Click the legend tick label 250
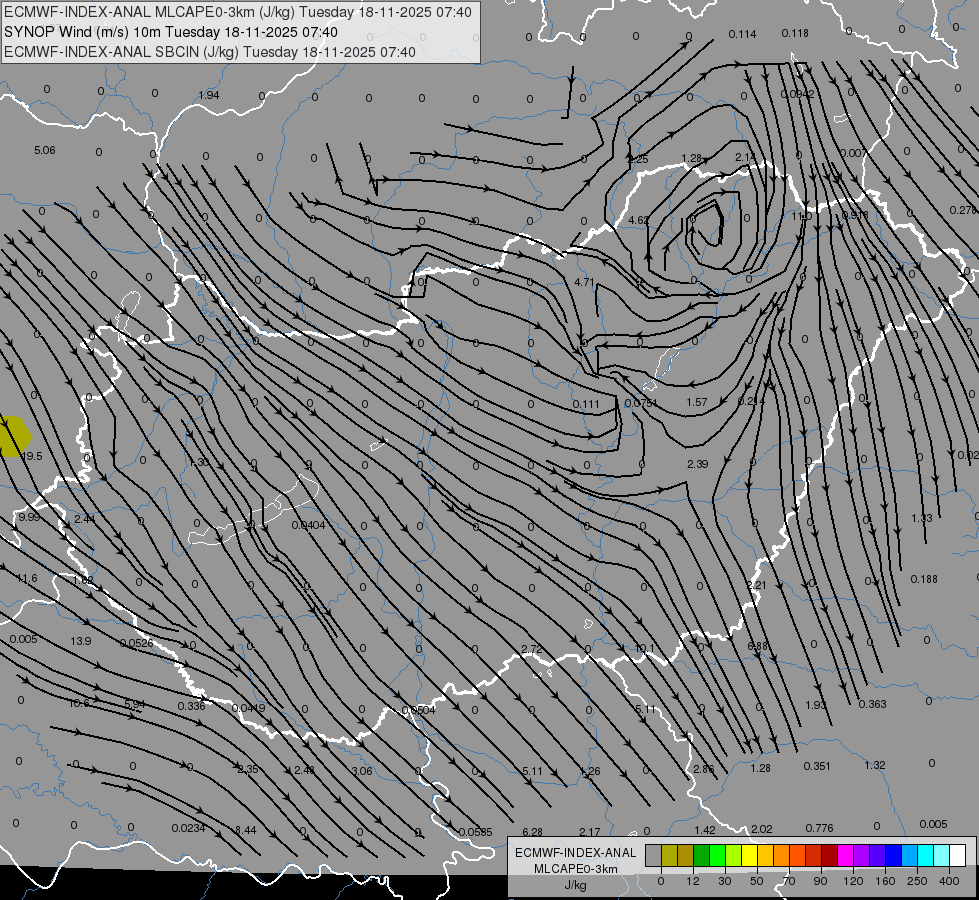 (x=917, y=881)
